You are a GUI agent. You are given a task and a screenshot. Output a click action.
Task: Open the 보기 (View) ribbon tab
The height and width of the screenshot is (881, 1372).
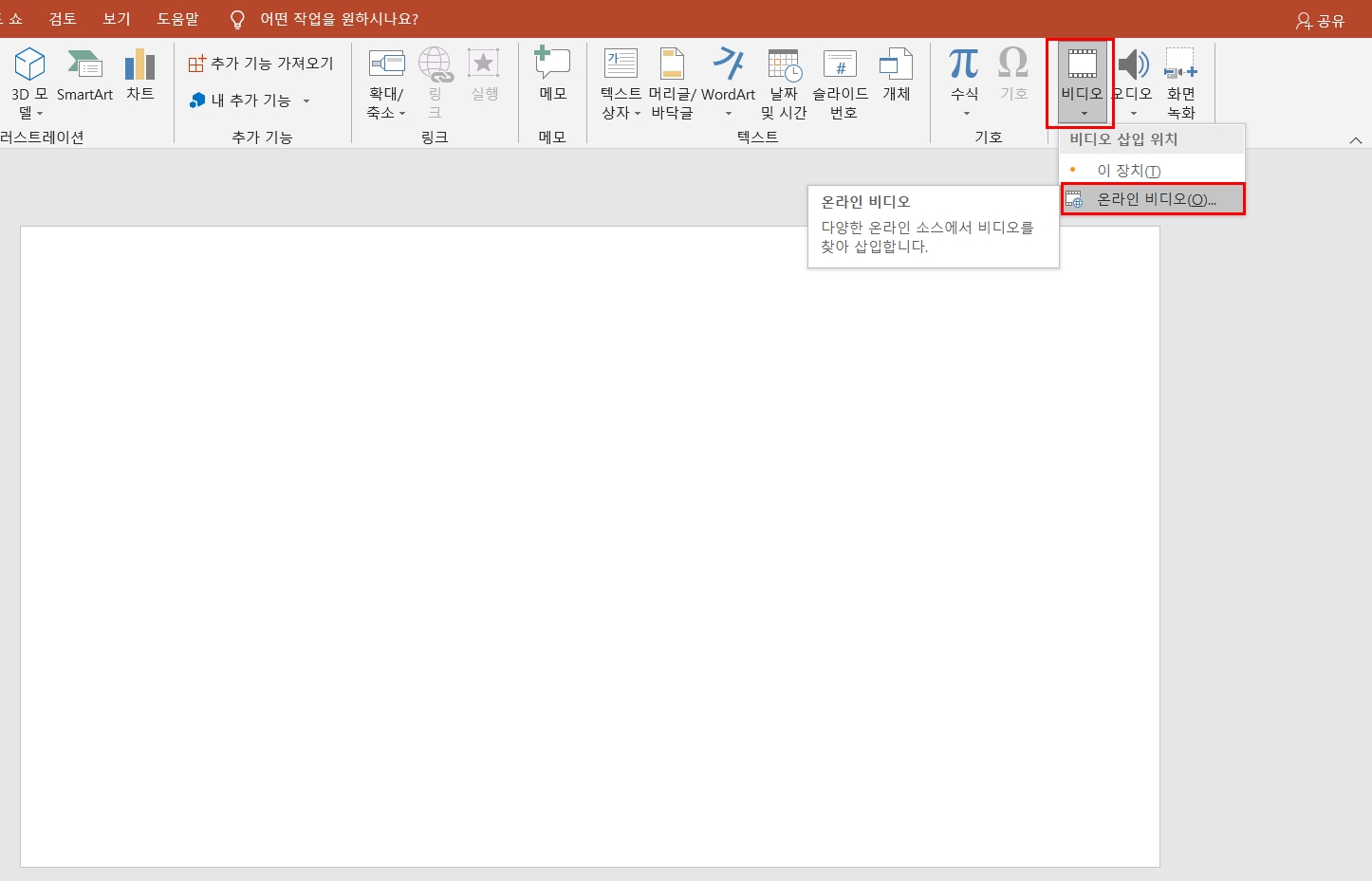click(x=117, y=19)
